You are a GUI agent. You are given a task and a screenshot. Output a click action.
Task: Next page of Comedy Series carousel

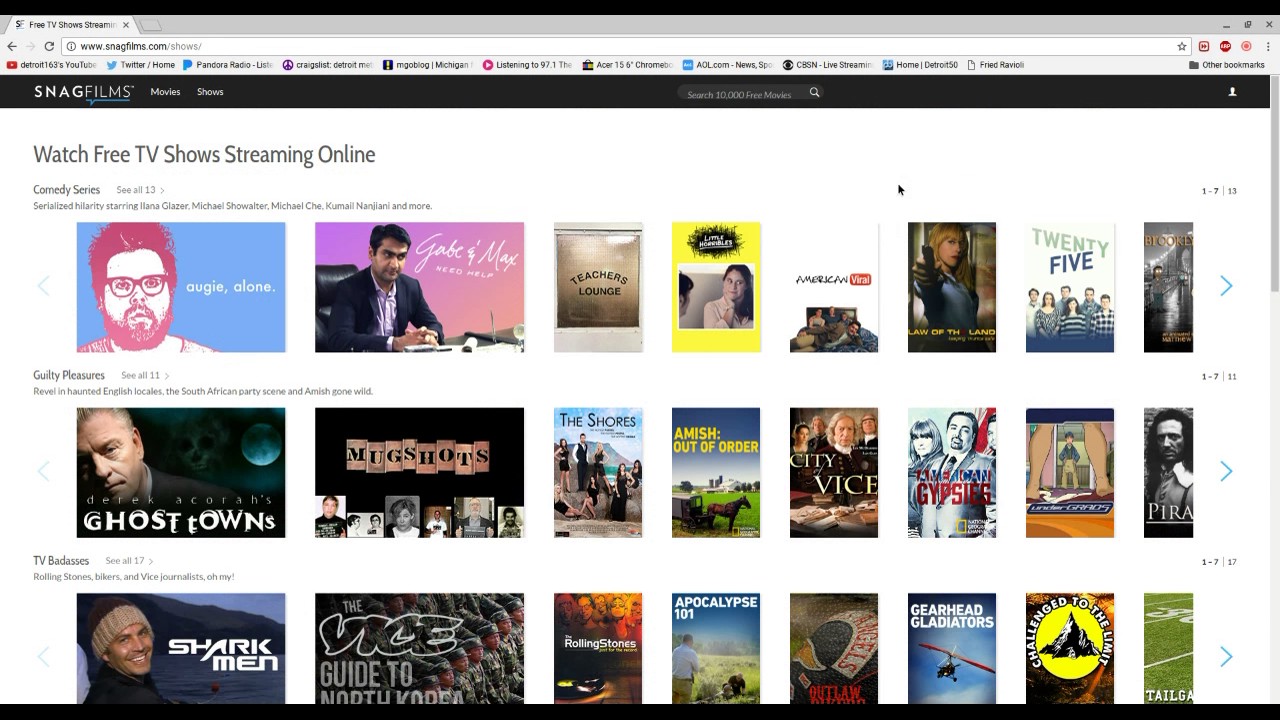coord(1226,286)
